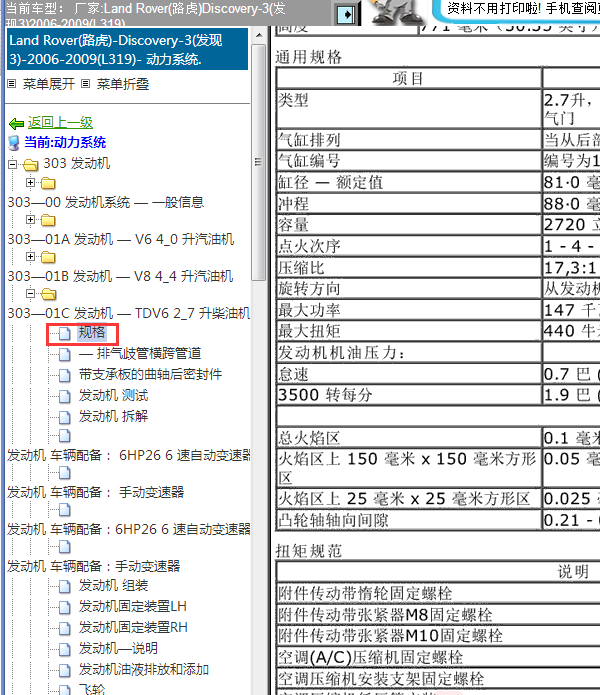This screenshot has width=600, height=695.
Task: Open 303—01C 发动机 — TDV6 2_7 升柴油机
Action: (129, 313)
